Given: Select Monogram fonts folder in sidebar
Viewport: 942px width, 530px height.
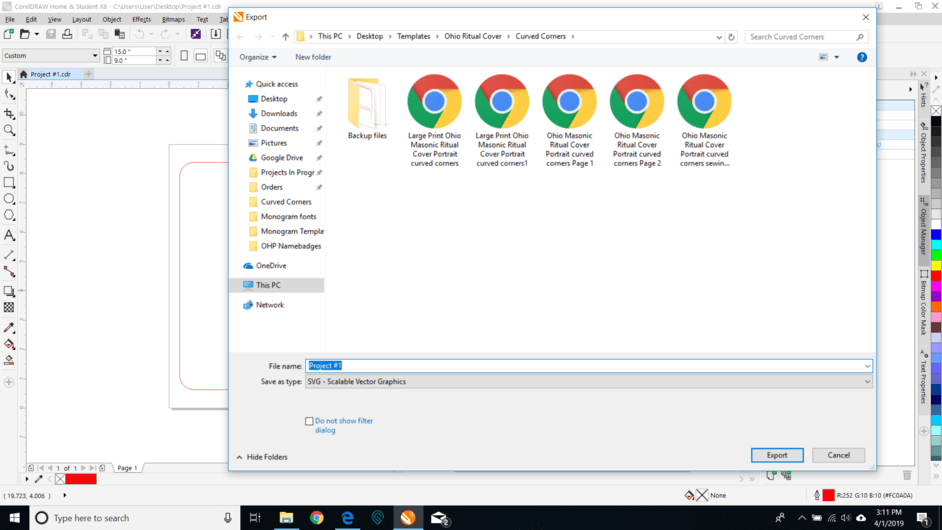Looking at the screenshot, I should coord(288,216).
